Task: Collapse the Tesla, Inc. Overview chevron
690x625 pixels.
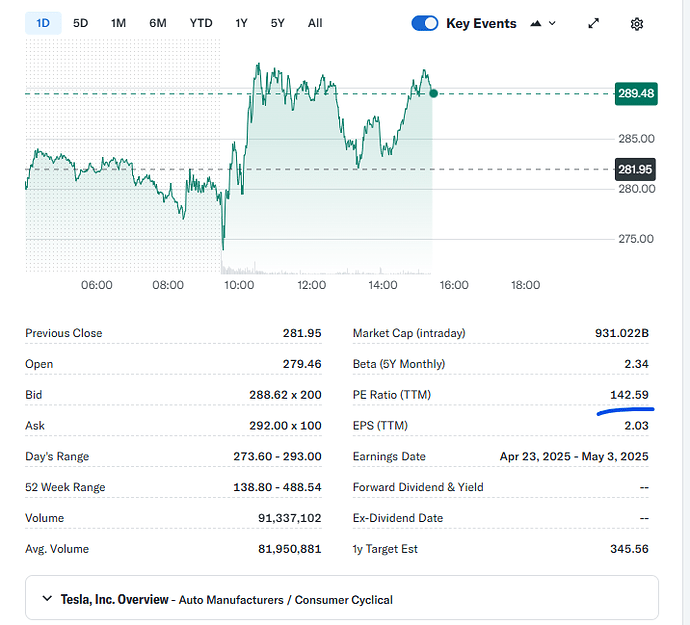Action: point(47,599)
